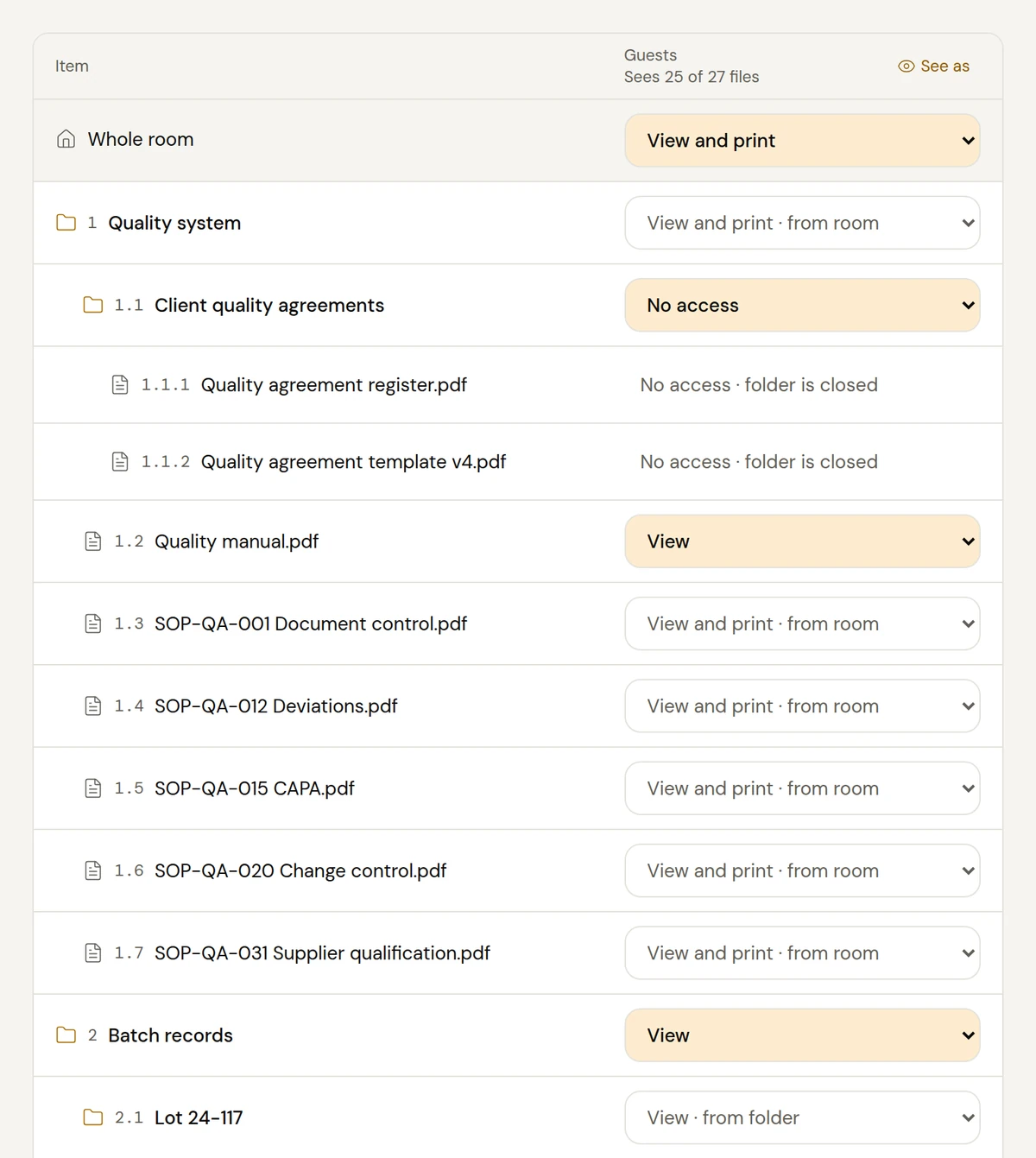Click Quality agreement register.pdf file name
This screenshot has width=1036, height=1158.
point(334,384)
